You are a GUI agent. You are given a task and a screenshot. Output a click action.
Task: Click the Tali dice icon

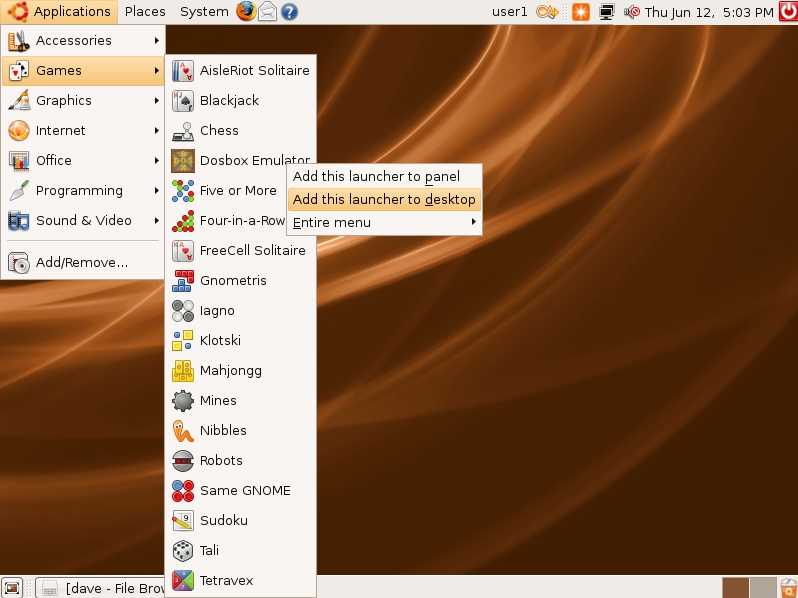tap(182, 551)
